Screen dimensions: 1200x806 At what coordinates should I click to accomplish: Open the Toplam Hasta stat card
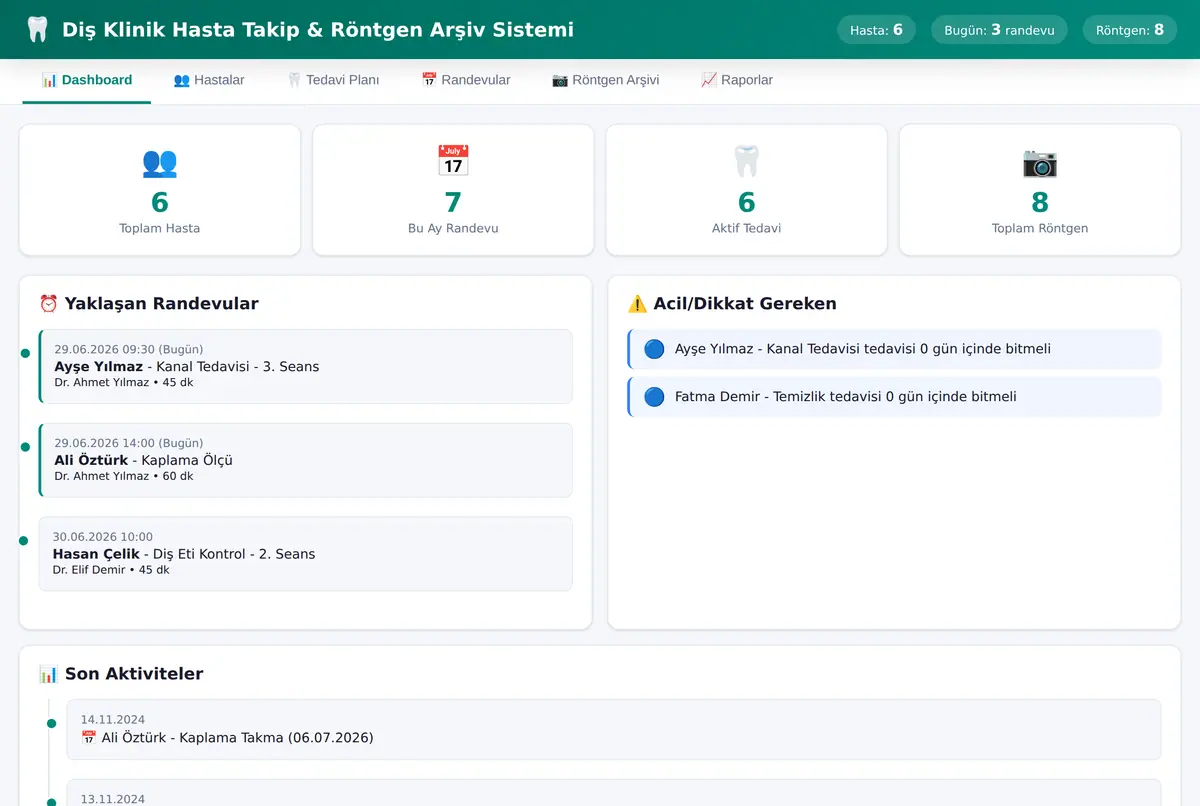tap(160, 190)
